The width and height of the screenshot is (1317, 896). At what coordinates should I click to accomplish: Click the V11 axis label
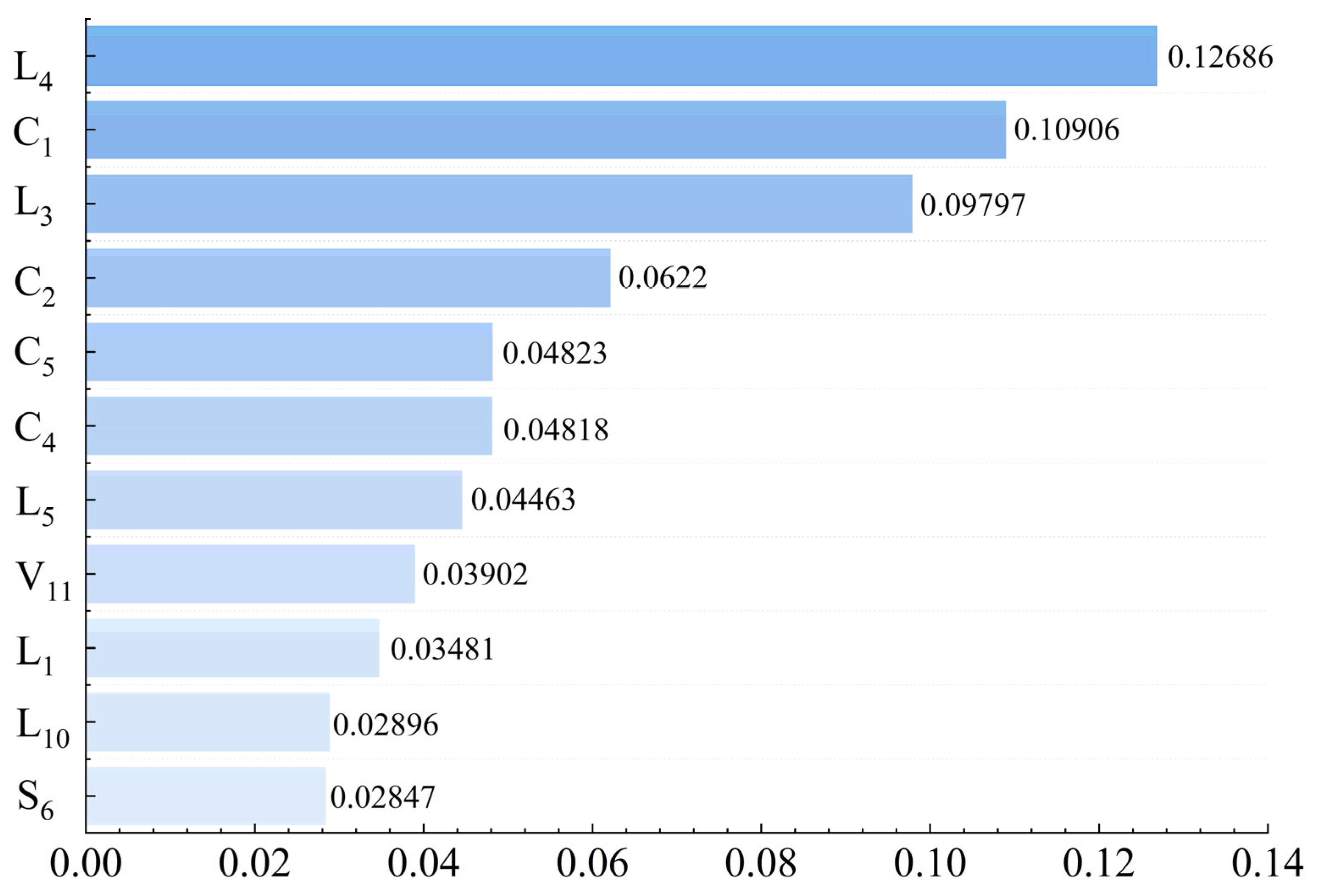(x=43, y=581)
